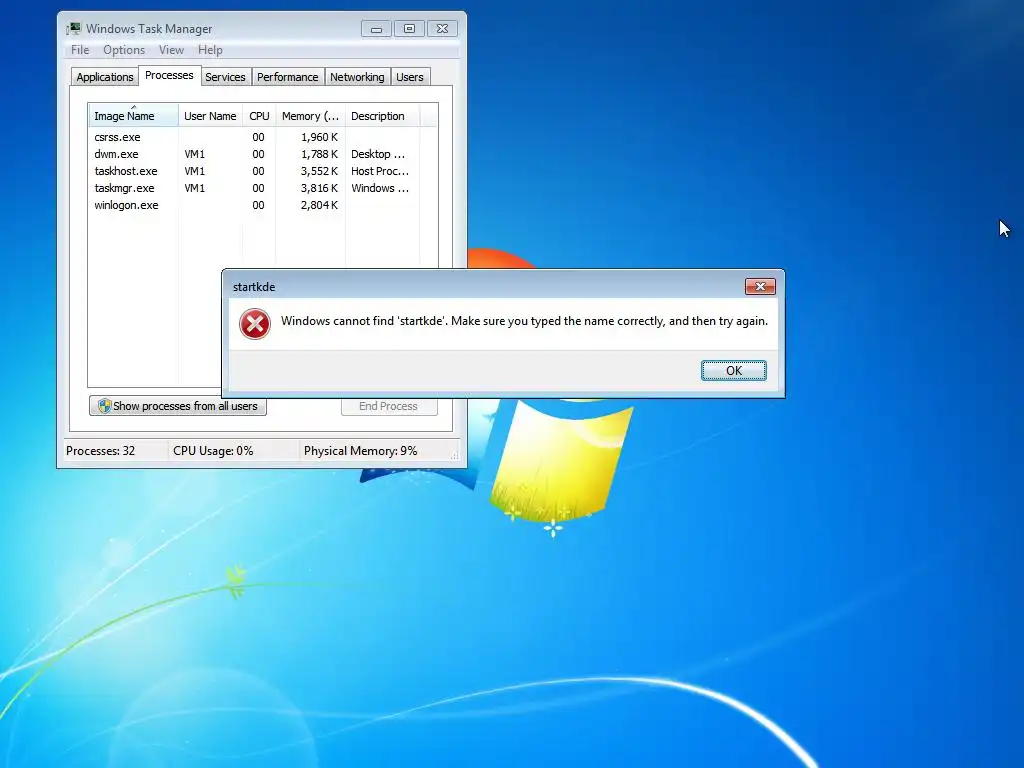Open the View menu in Task Manager
Image resolution: width=1024 pixels, height=768 pixels.
pos(171,50)
